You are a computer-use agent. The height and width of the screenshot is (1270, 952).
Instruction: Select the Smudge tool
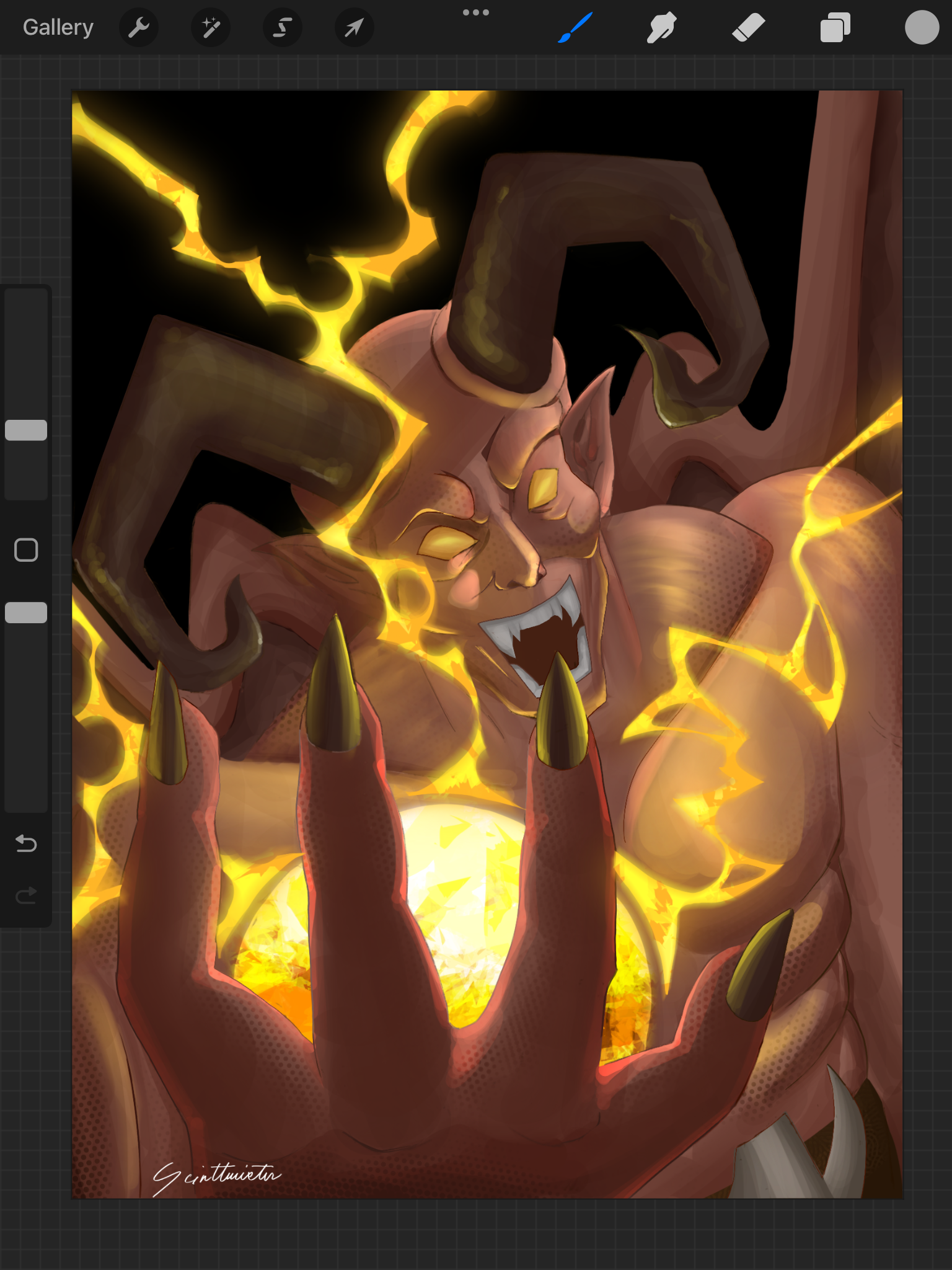pyautogui.click(x=661, y=28)
